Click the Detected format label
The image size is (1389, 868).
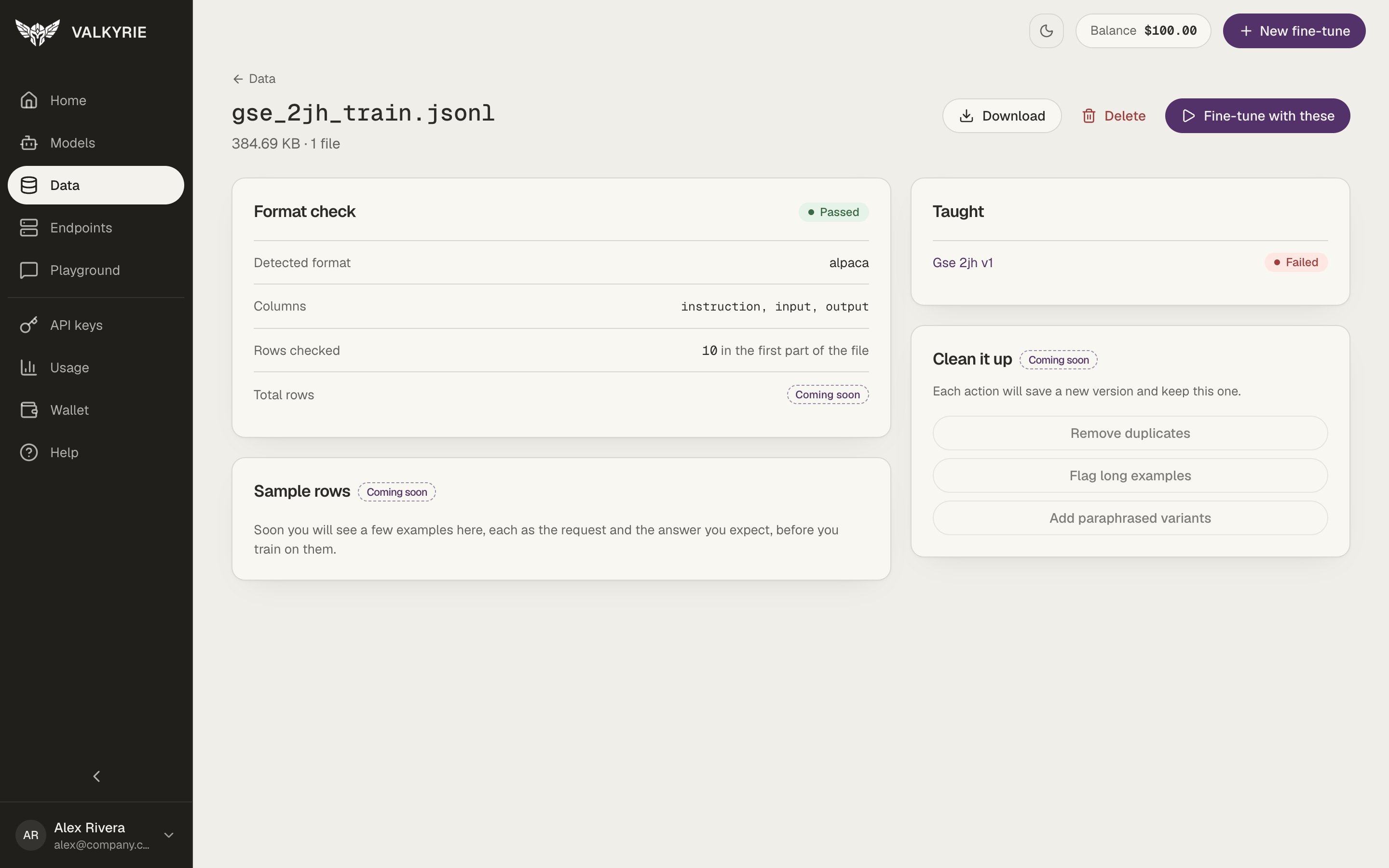(302, 262)
